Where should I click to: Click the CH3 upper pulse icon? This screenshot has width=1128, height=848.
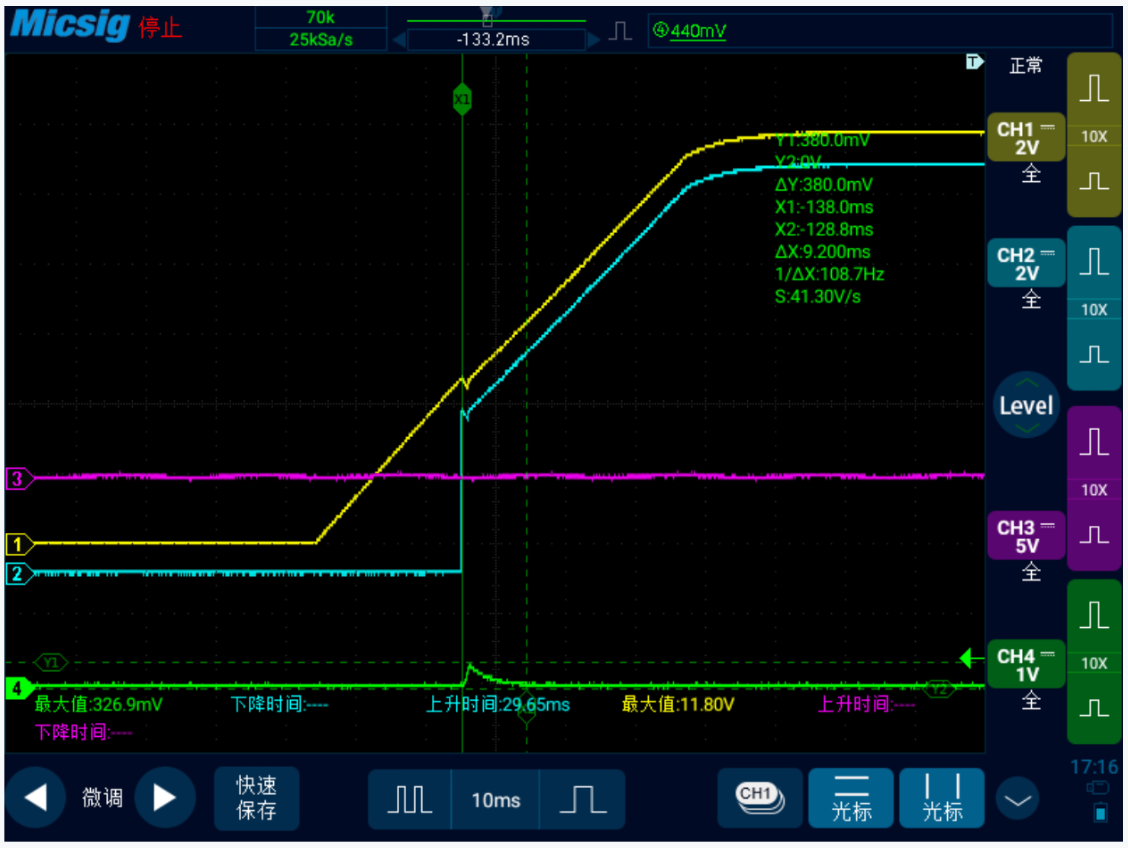(1096, 441)
